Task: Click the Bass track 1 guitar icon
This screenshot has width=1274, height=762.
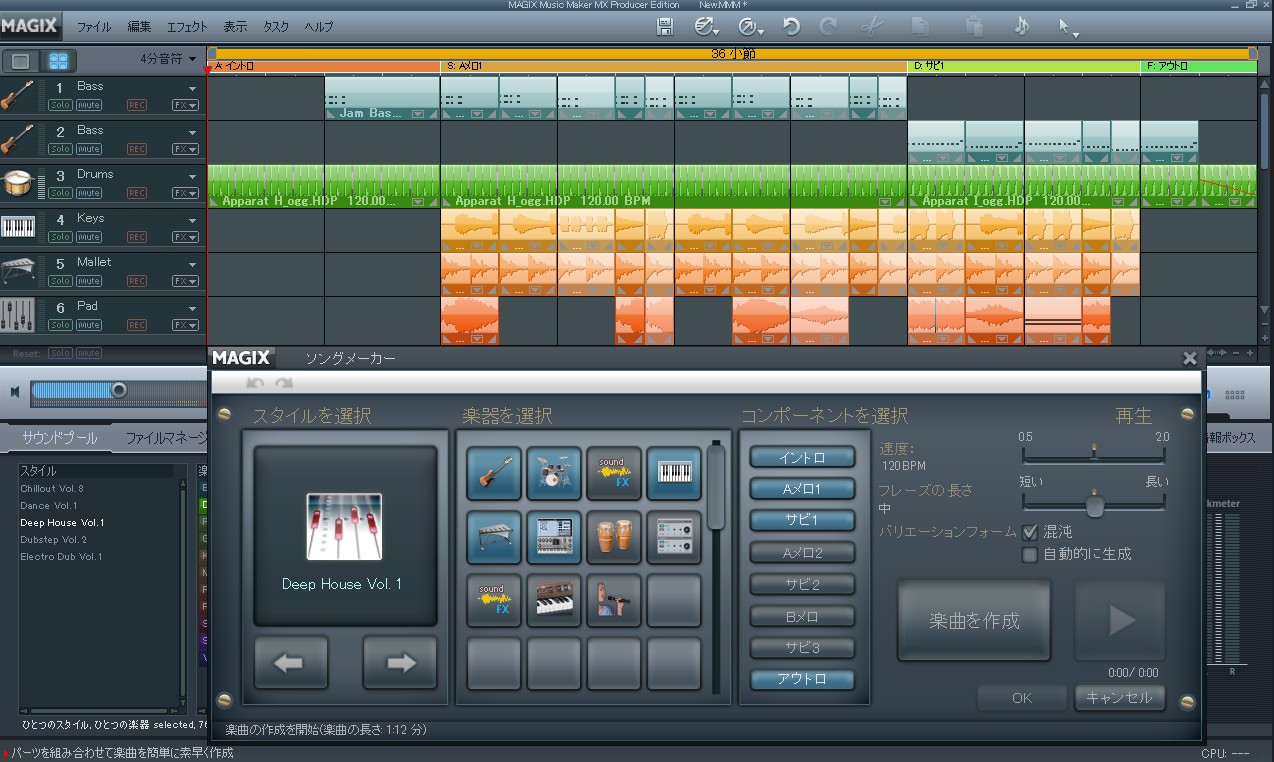Action: pyautogui.click(x=17, y=96)
